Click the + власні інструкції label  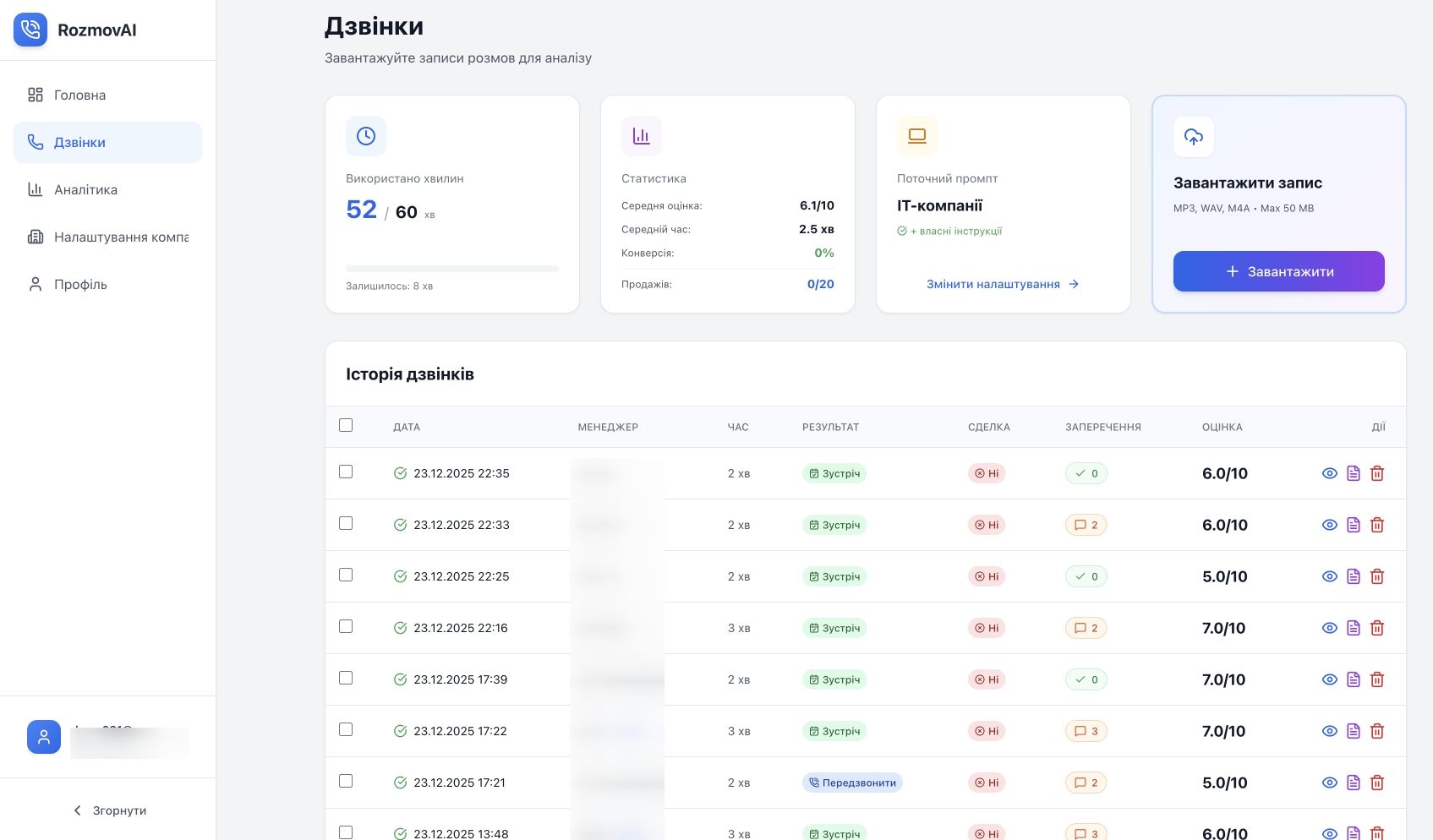[x=956, y=231]
